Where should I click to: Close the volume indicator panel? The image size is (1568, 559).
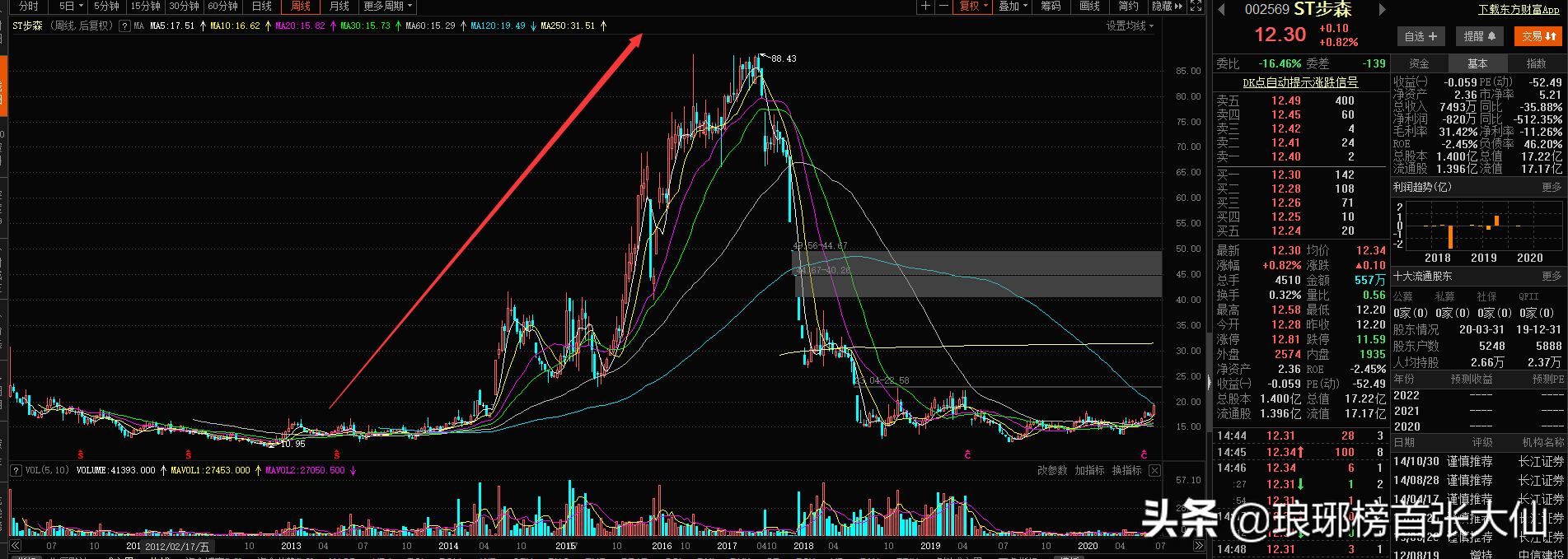click(x=1154, y=471)
